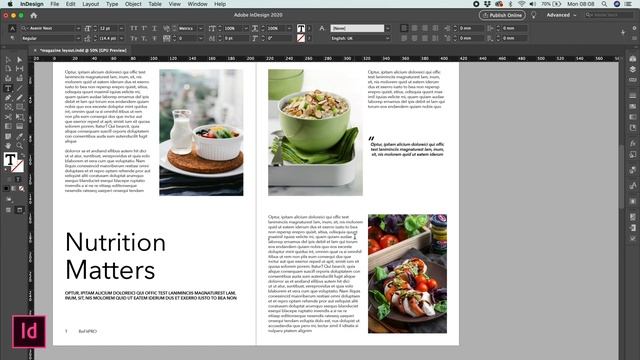Viewport: 640px width, 360px height.
Task: Open the Advanced workspace switcher
Action: click(561, 15)
